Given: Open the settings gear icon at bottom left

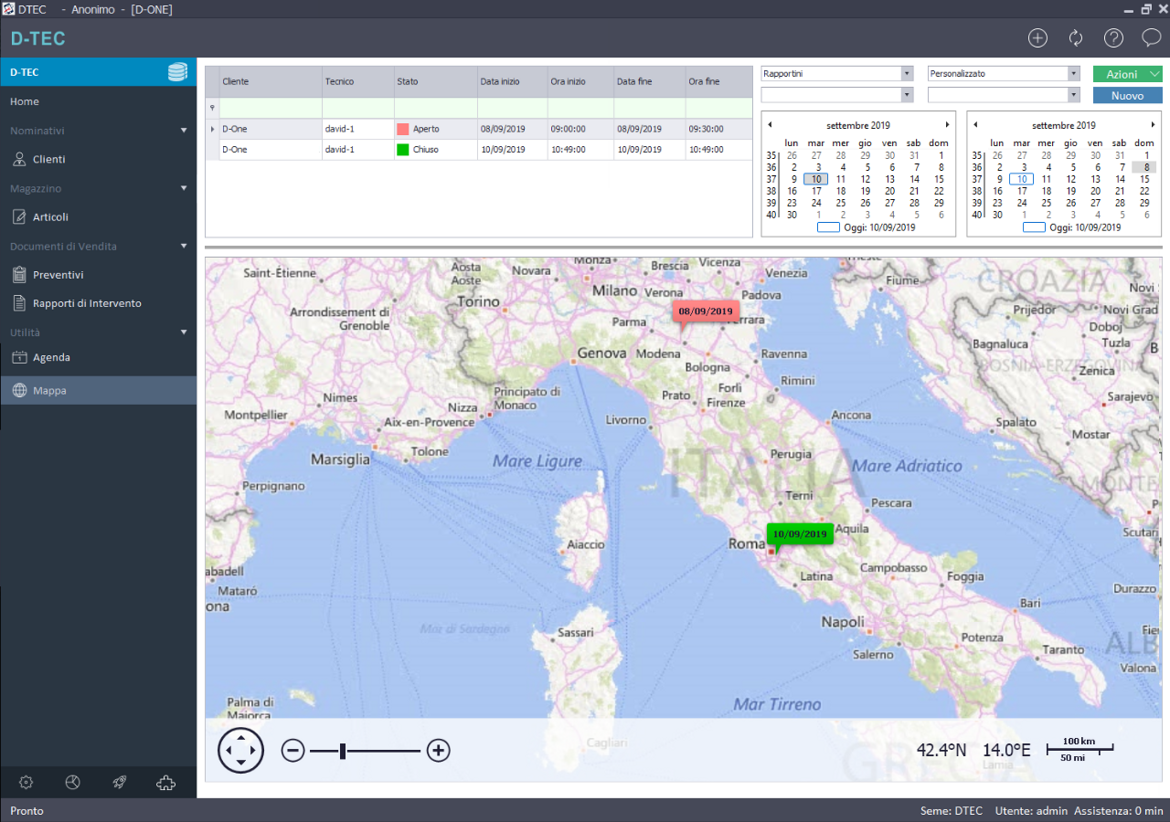Looking at the screenshot, I should tap(25, 782).
